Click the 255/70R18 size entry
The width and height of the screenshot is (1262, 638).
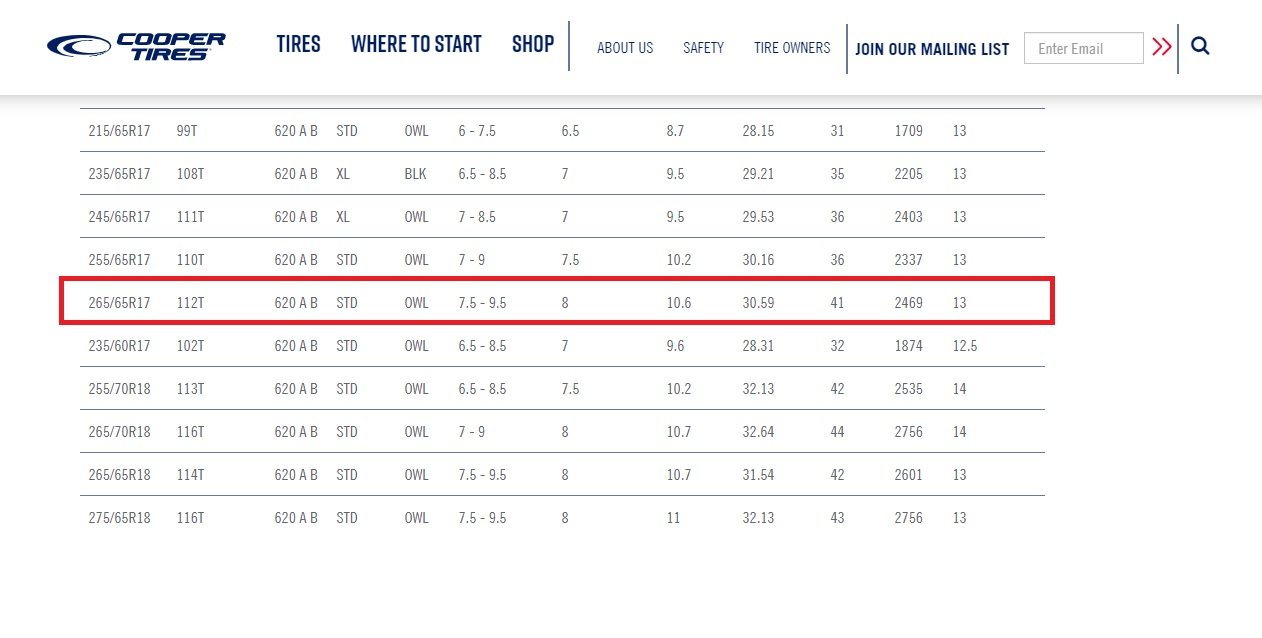[119, 389]
